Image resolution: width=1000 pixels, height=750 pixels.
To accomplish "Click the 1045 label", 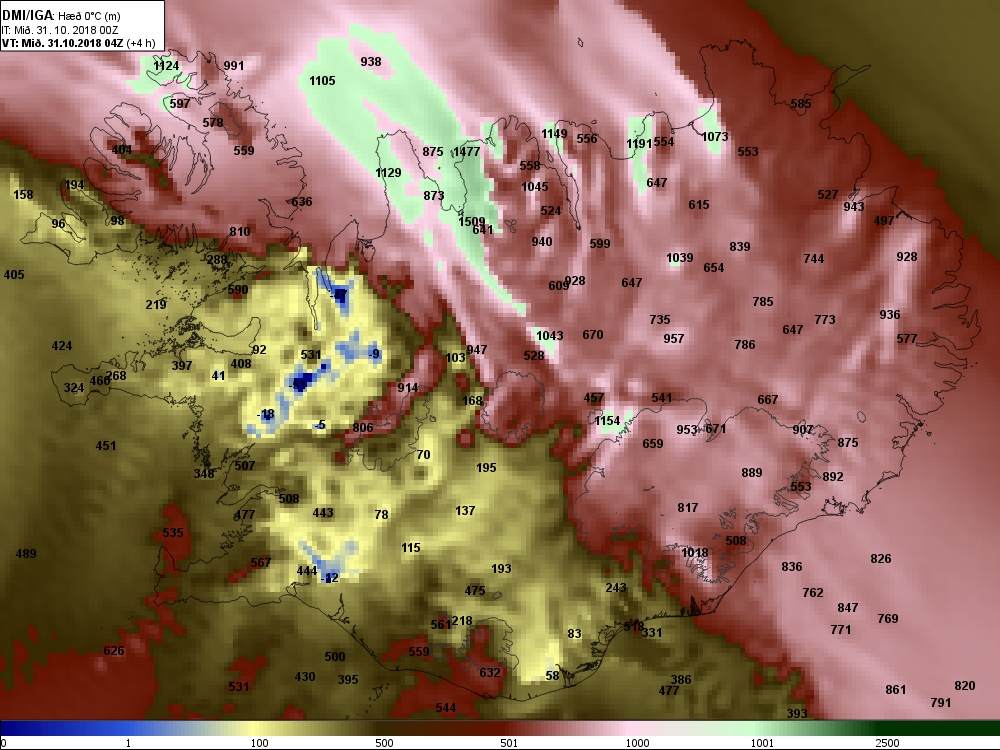I will tap(534, 187).
